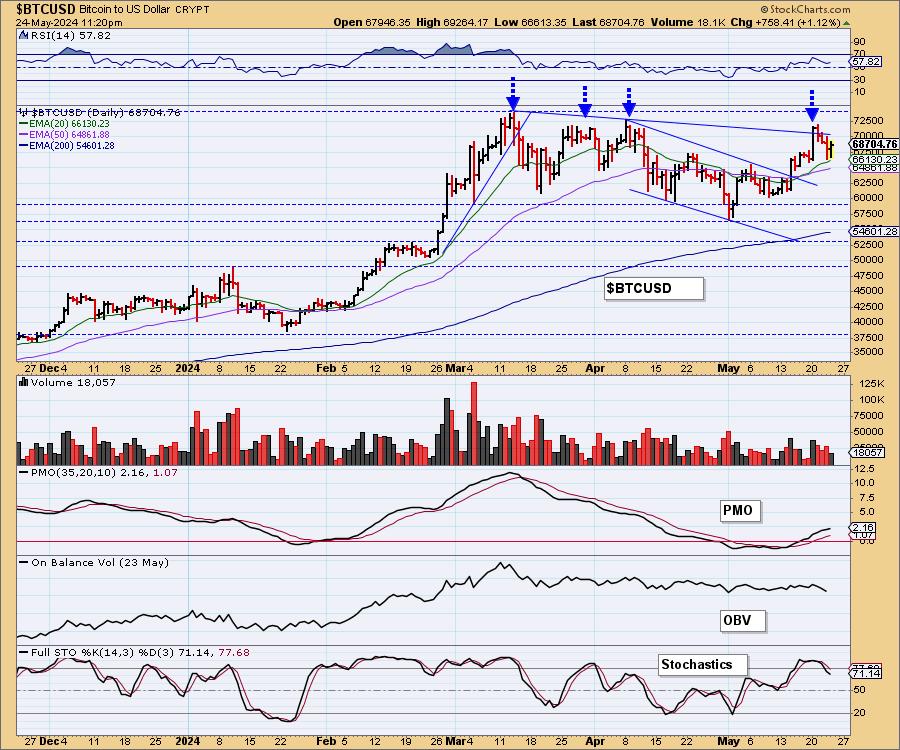Screen dimensions: 900x750
Task: Click the green up arrow after Chg percentage
Action: 846,23
